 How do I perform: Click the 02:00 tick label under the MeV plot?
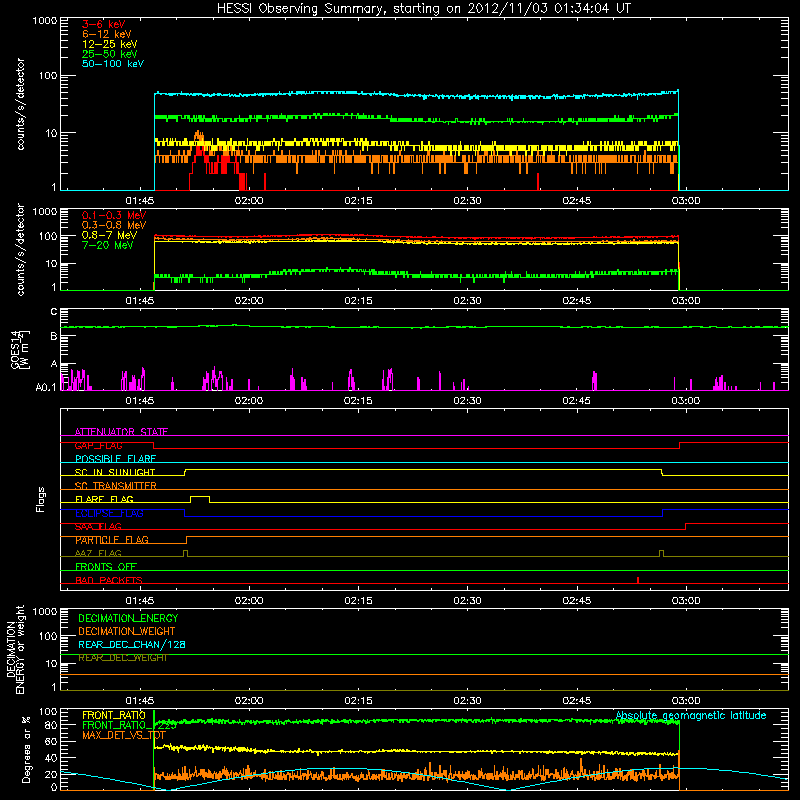(x=249, y=301)
